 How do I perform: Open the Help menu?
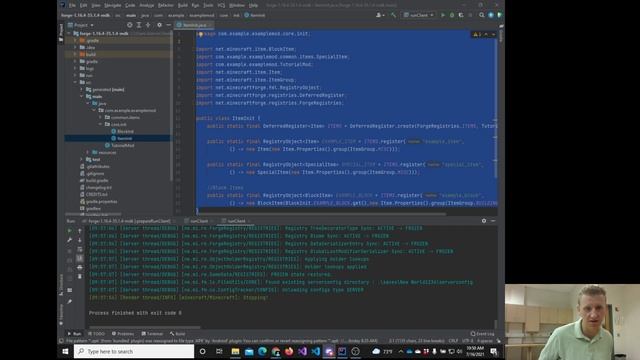(x=253, y=5)
